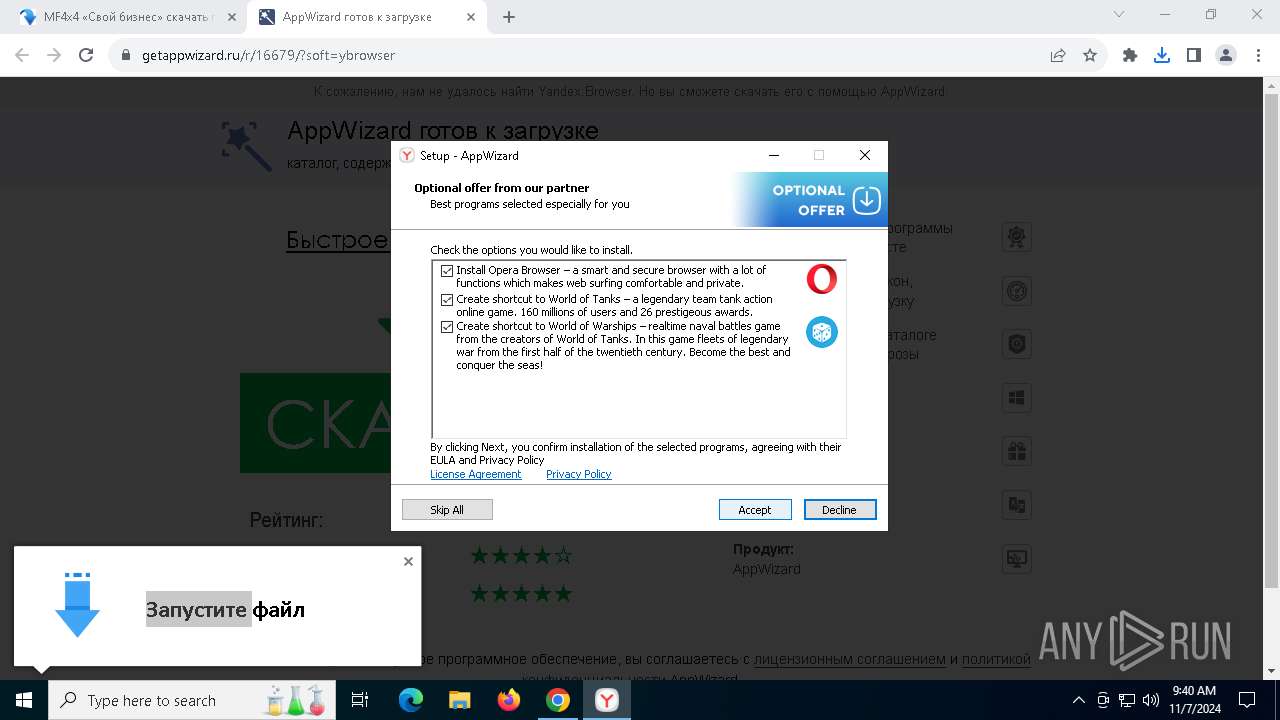Click the taskbar search box
The image size is (1280, 720).
click(x=192, y=700)
